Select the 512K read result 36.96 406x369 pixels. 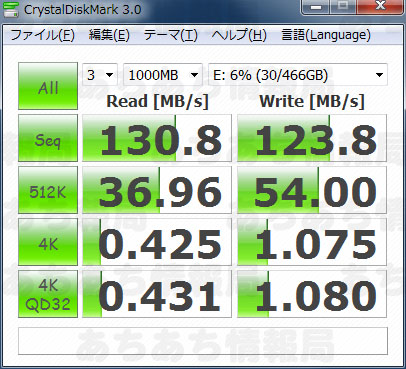tap(157, 190)
